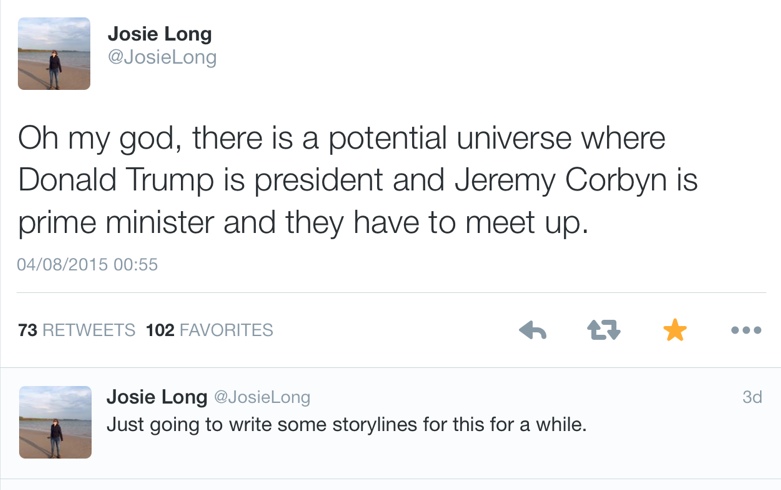Click 'potential universe' in the tweet text
This screenshot has width=781, height=490.
454,138
